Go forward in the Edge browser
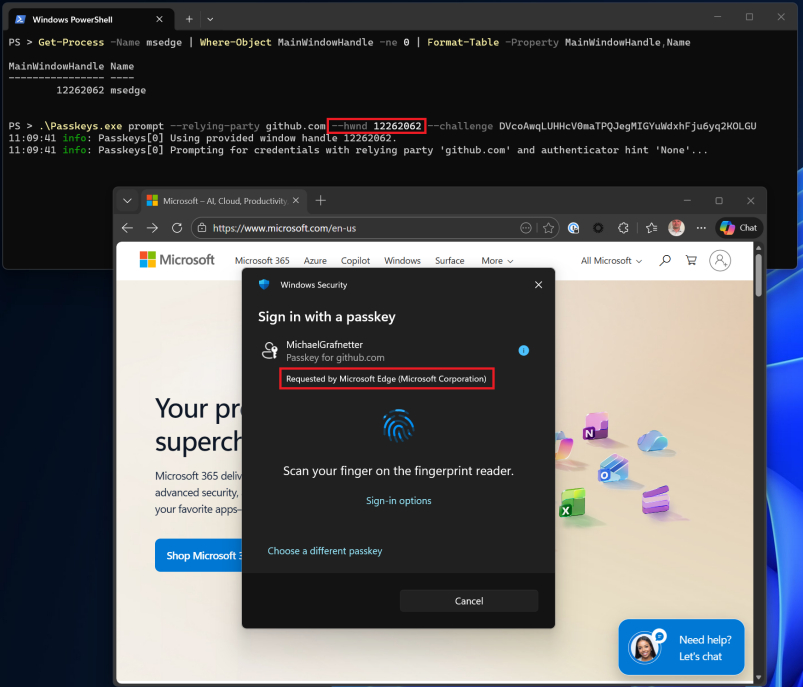This screenshot has width=803, height=687. [x=152, y=228]
